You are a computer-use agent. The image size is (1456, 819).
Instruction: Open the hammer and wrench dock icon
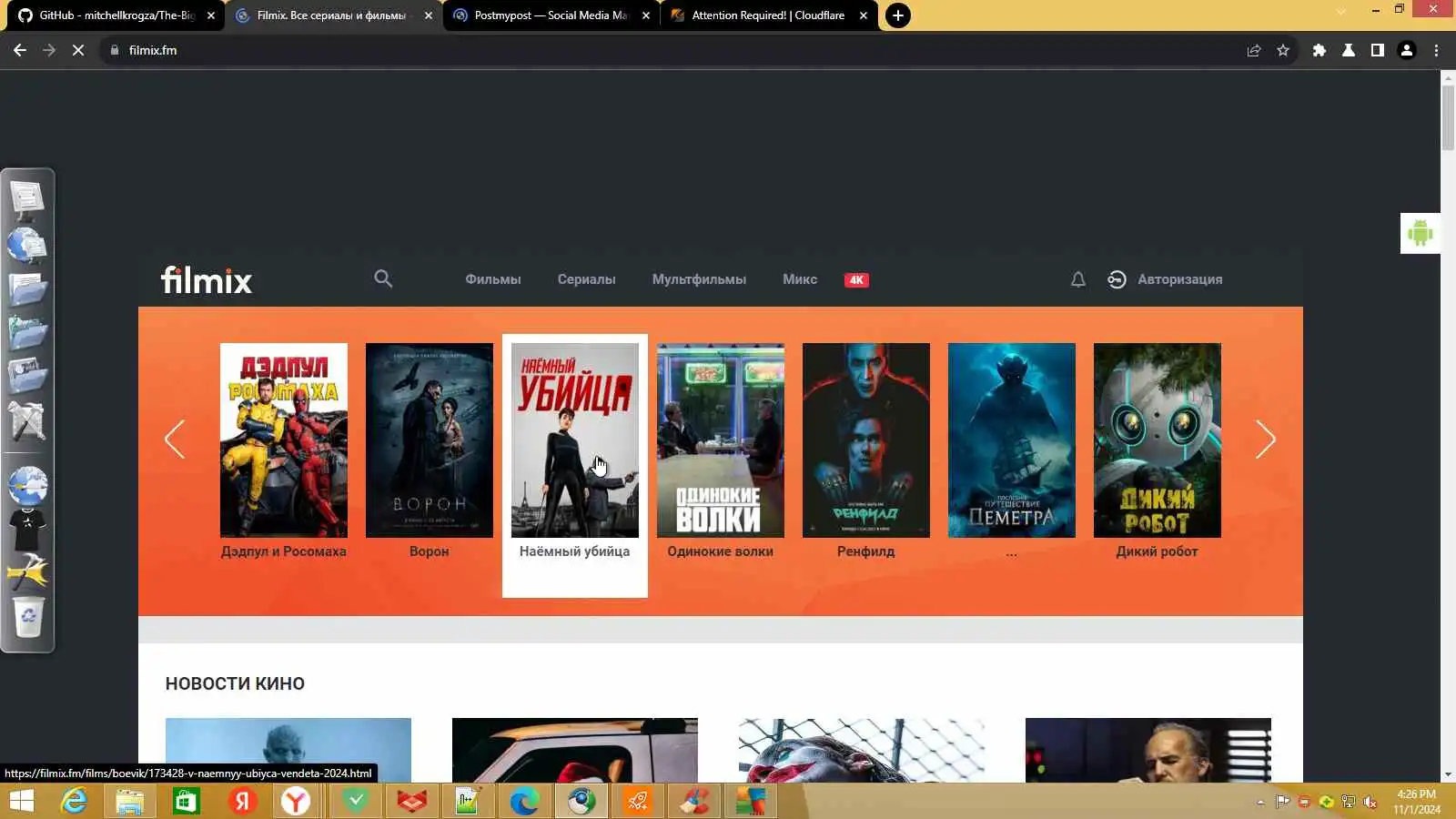27,571
